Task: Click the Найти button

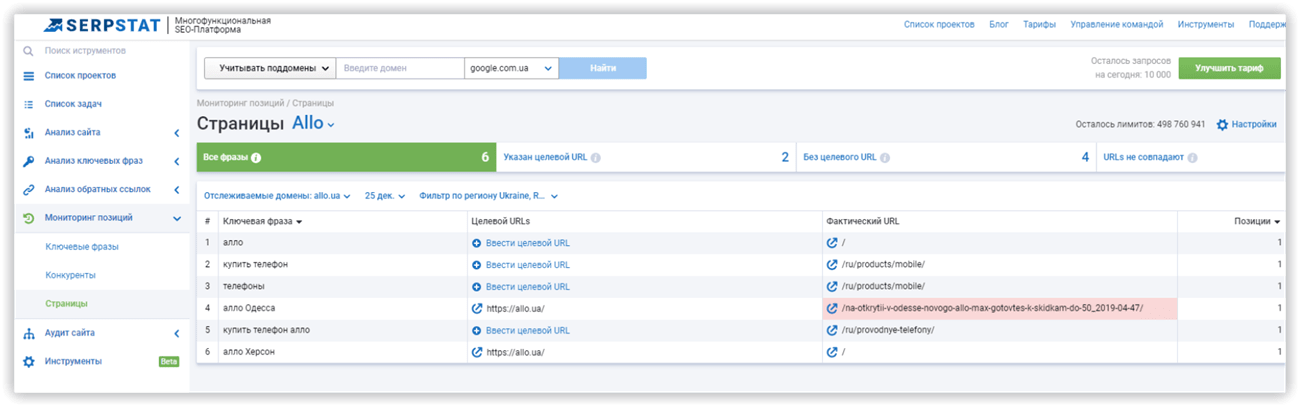Action: coord(603,68)
